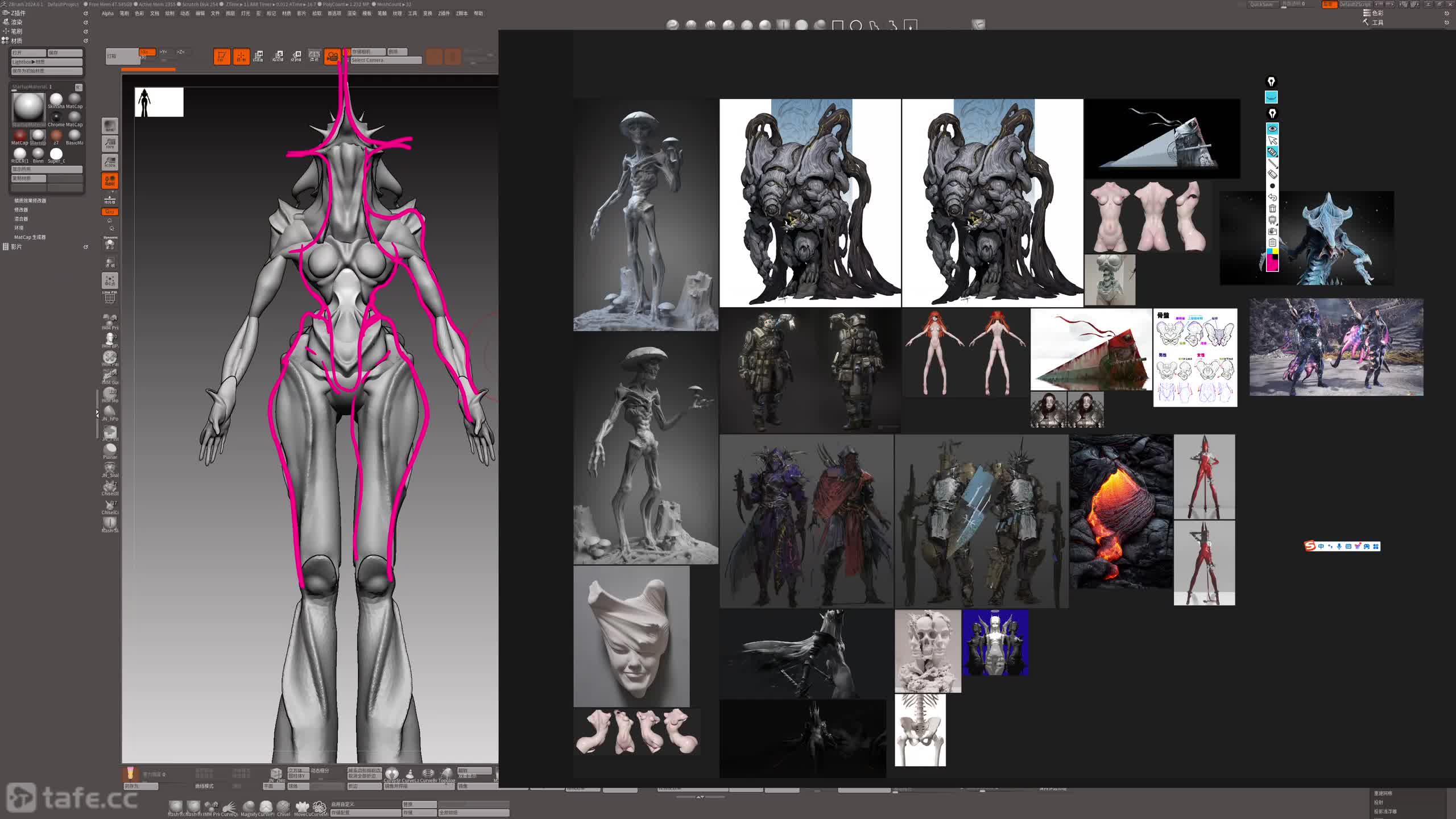The width and height of the screenshot is (1456, 819).
Task: Open the Select Camera dropdown
Action: pyautogui.click(x=385, y=60)
